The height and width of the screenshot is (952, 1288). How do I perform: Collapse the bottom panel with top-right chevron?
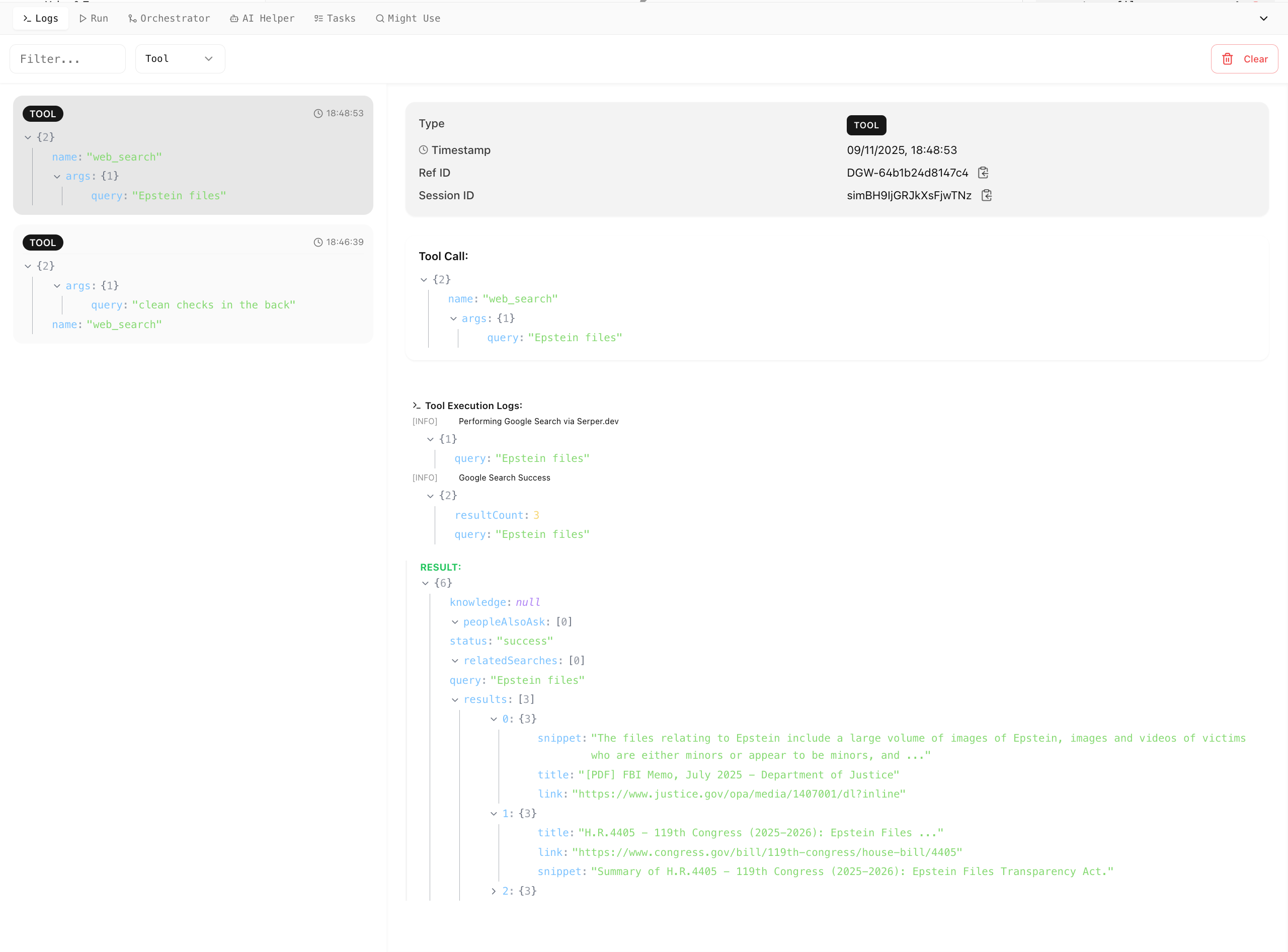pos(1263,19)
